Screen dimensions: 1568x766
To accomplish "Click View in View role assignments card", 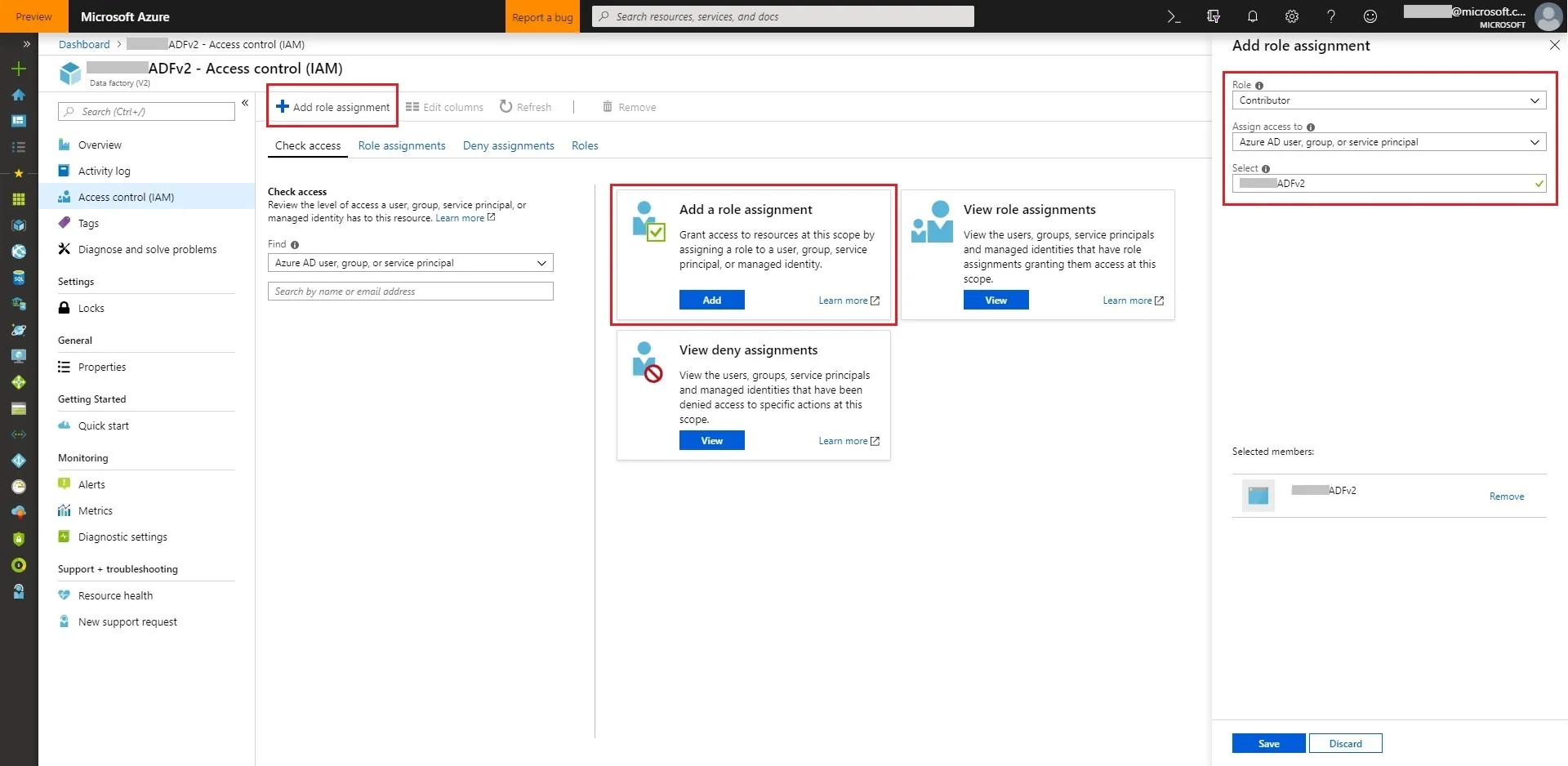I will point(996,301).
